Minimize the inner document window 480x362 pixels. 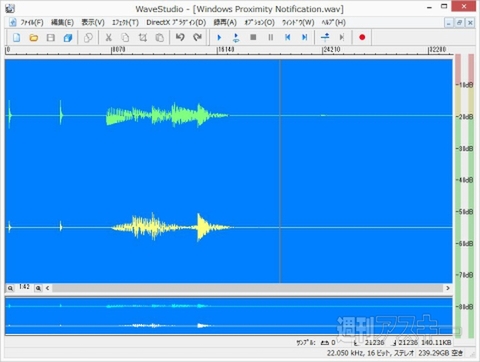tap(449, 23)
